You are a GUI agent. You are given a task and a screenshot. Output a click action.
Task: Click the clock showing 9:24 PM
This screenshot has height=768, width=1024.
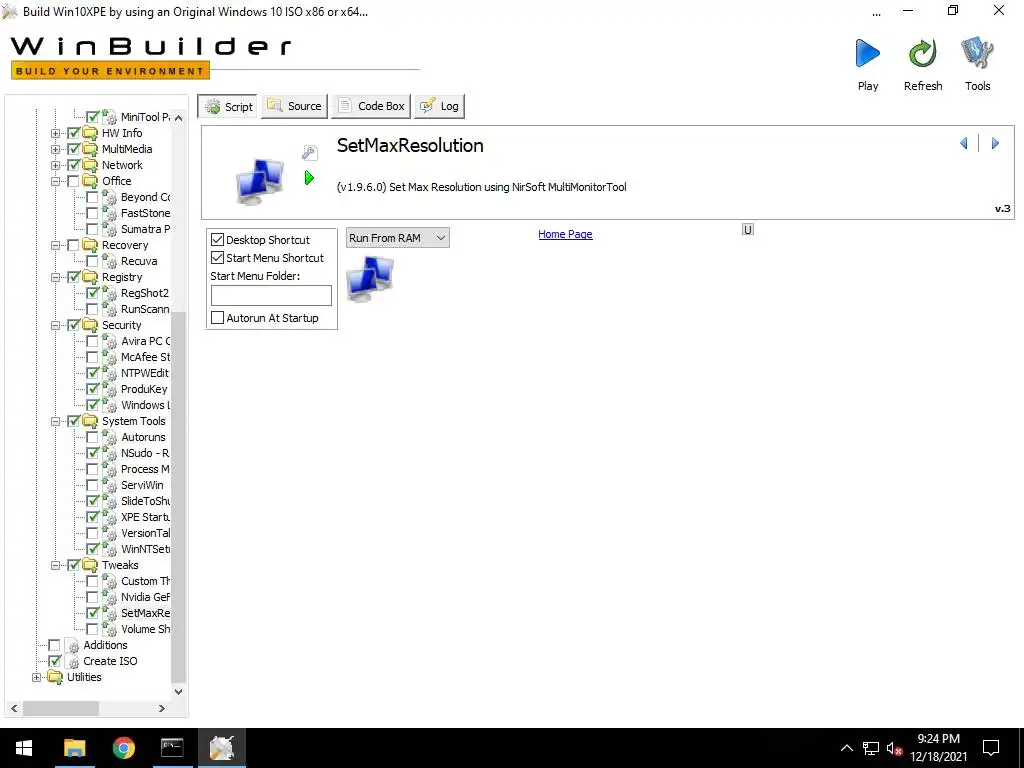point(938,739)
